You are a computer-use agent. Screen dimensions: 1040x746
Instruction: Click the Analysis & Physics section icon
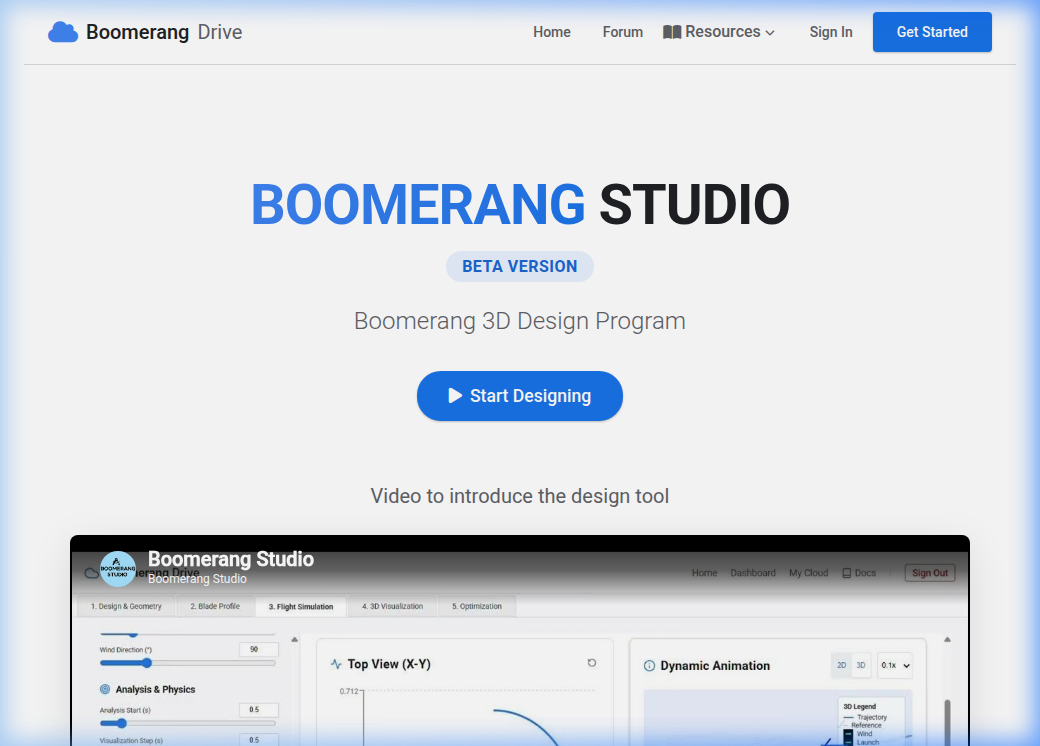[105, 689]
